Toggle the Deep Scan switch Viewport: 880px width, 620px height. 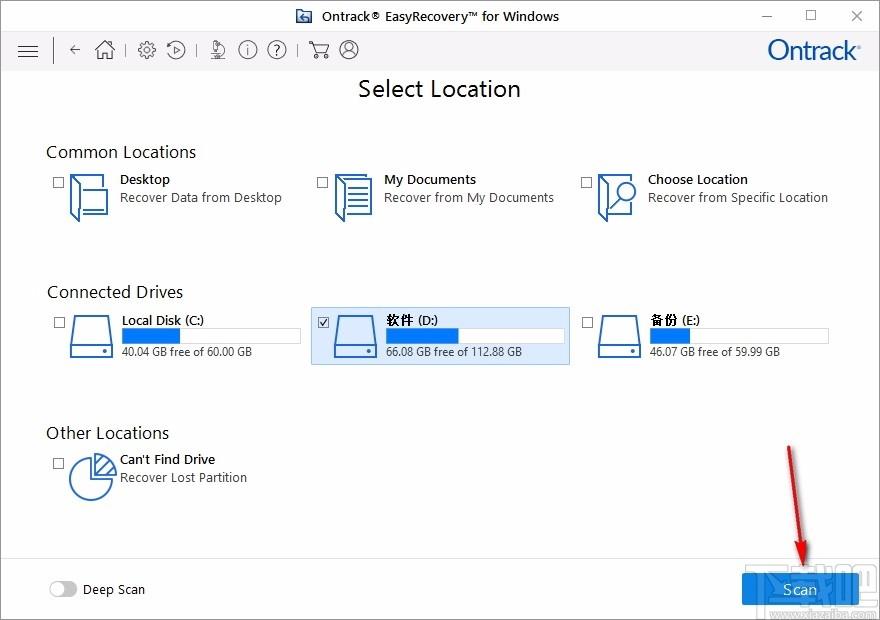pos(63,589)
